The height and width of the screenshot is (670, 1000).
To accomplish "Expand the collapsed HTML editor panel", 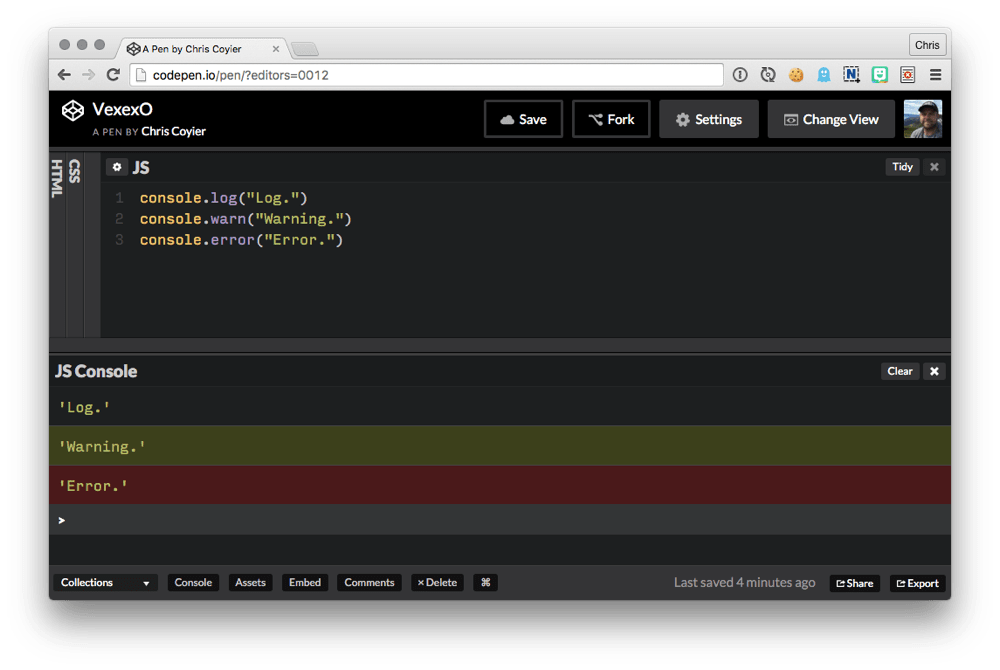I will click(x=56, y=178).
